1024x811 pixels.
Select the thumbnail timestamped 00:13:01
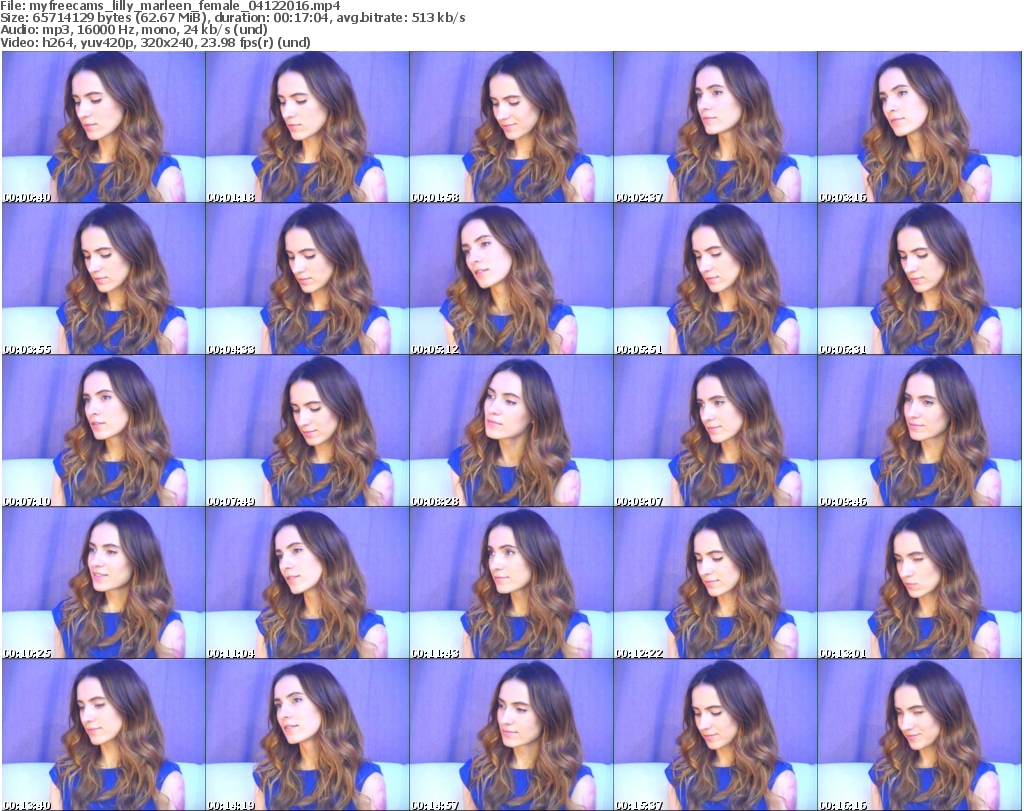919,584
